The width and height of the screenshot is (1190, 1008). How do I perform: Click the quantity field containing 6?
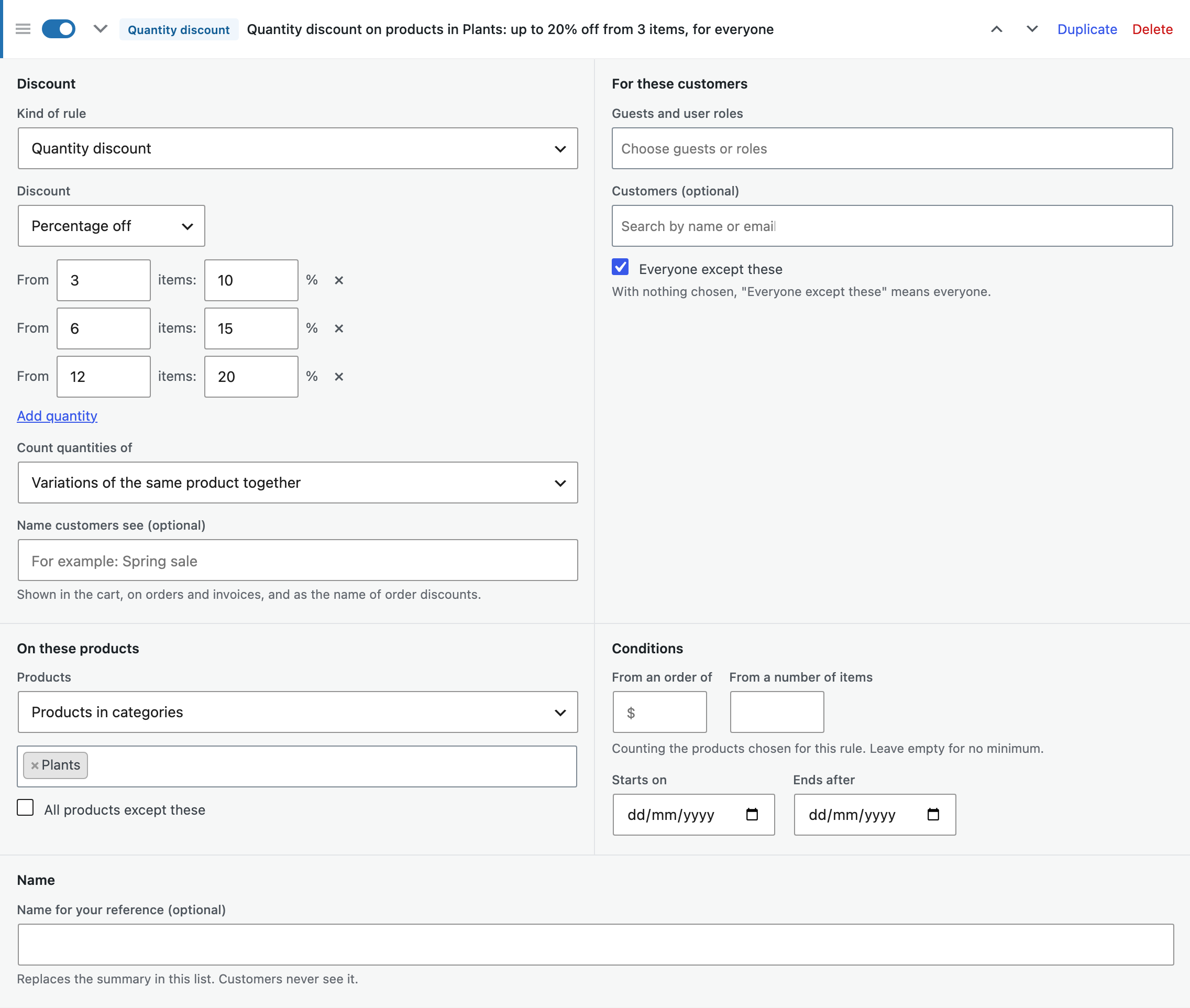tap(103, 328)
